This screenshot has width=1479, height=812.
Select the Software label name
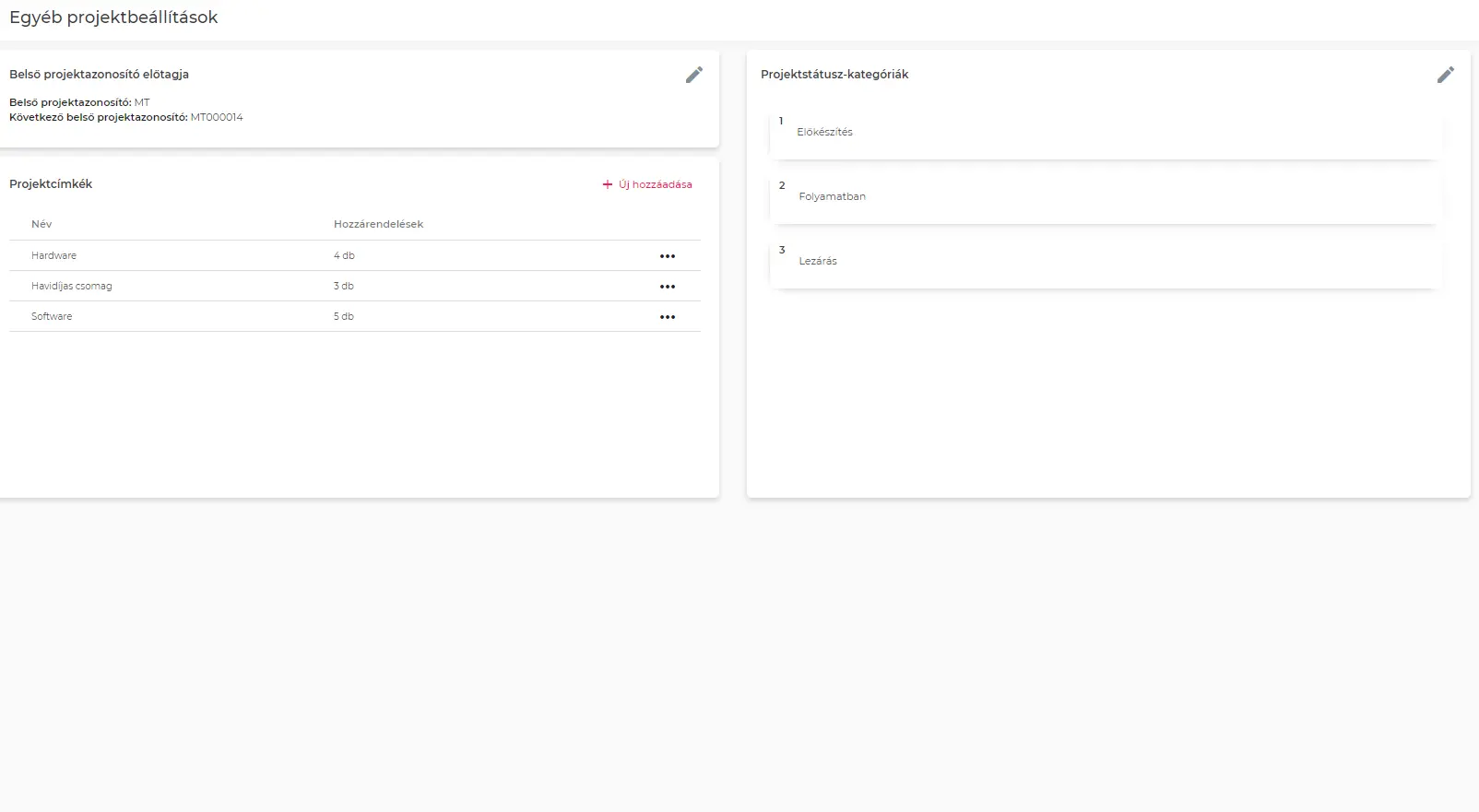pos(52,316)
